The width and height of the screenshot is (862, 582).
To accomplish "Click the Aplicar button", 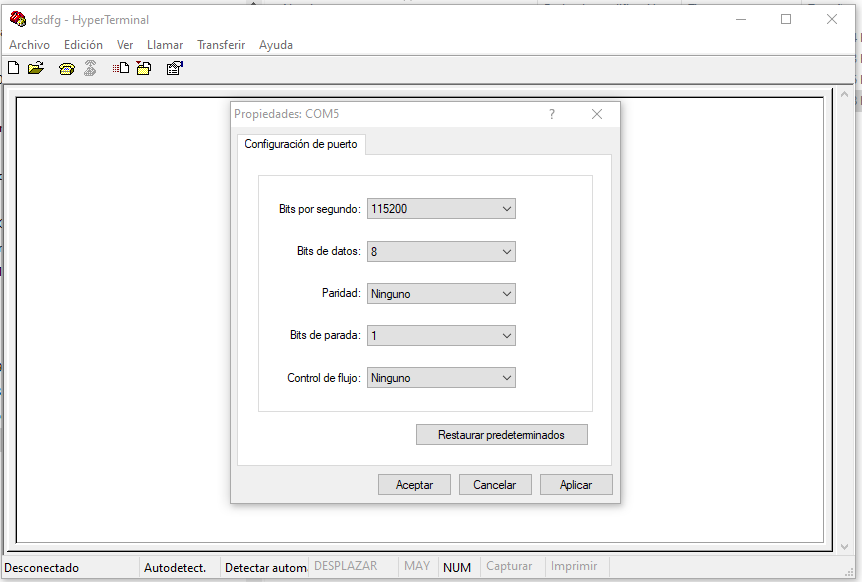I will click(576, 485).
